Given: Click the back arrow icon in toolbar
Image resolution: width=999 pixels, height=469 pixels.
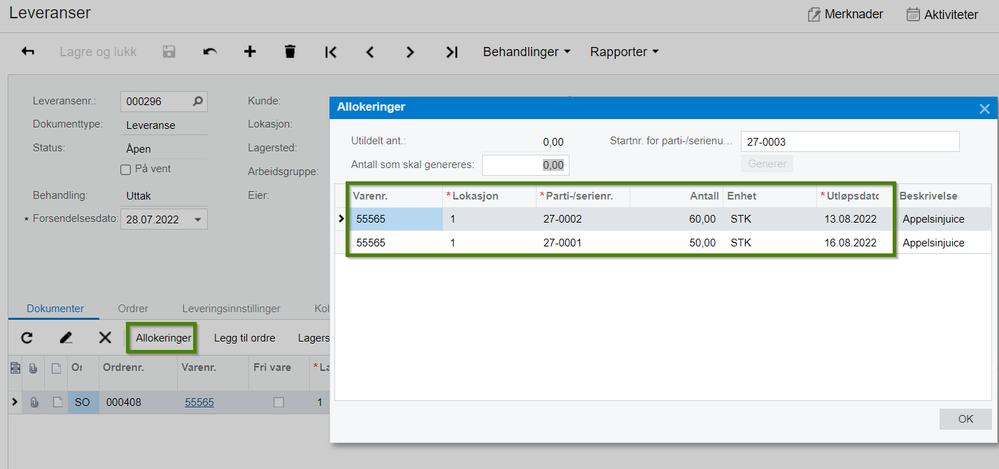Looking at the screenshot, I should [x=28, y=52].
